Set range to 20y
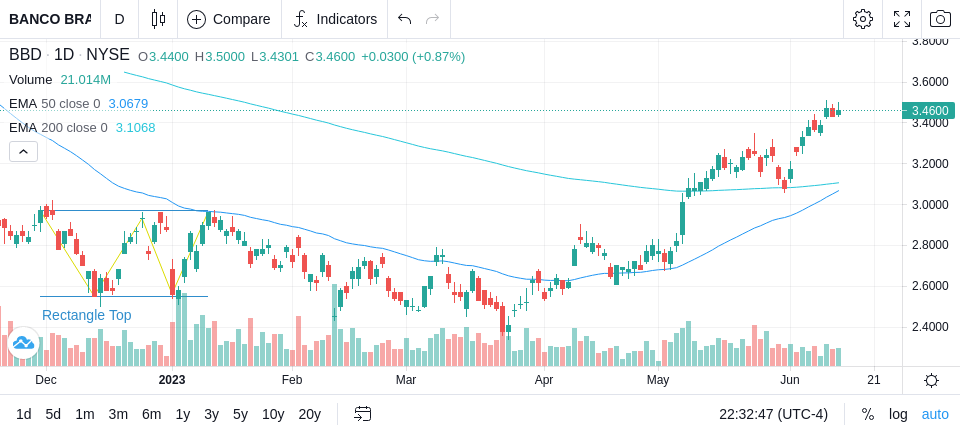The width and height of the screenshot is (960, 433). (309, 415)
